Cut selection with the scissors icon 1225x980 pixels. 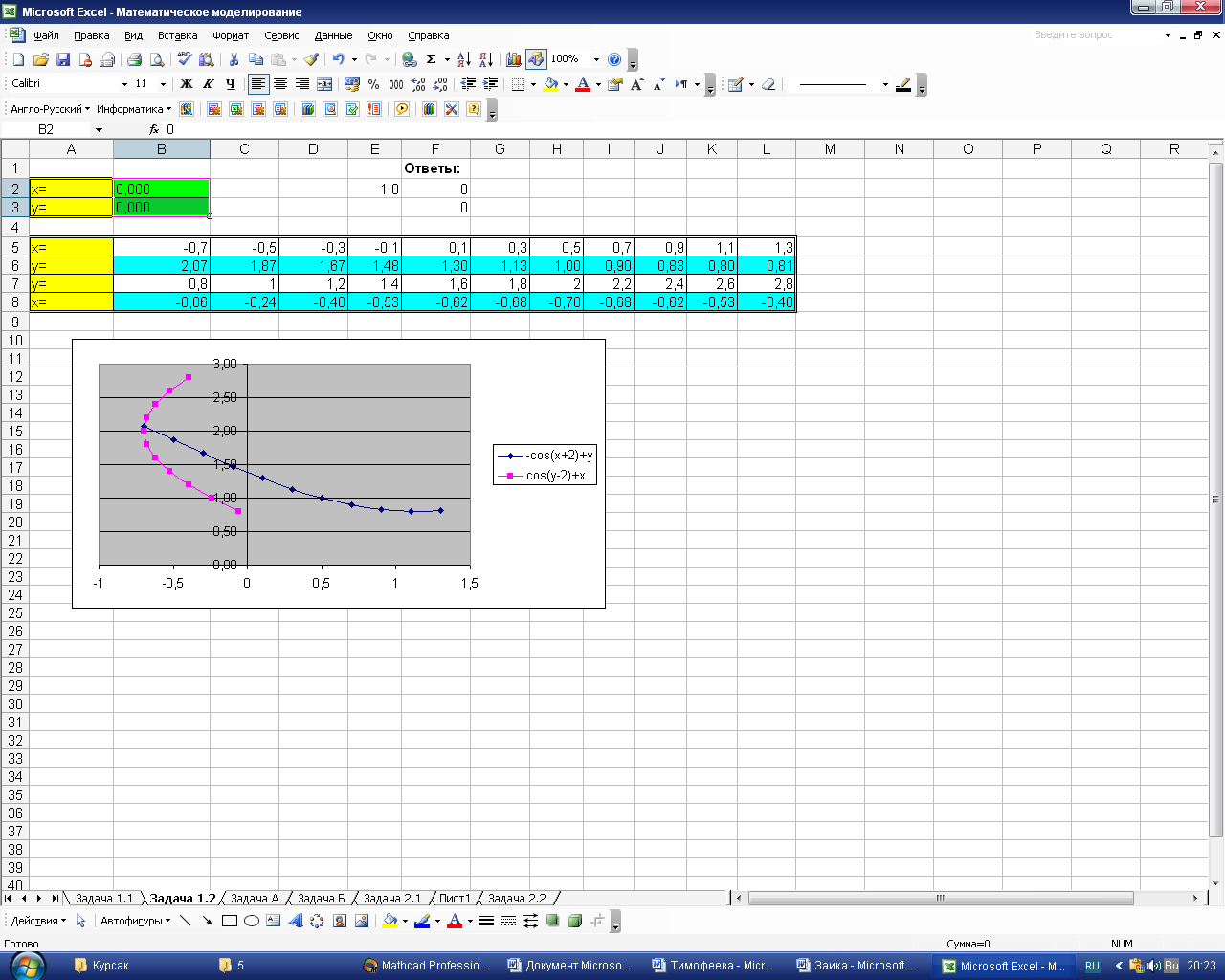(234, 59)
